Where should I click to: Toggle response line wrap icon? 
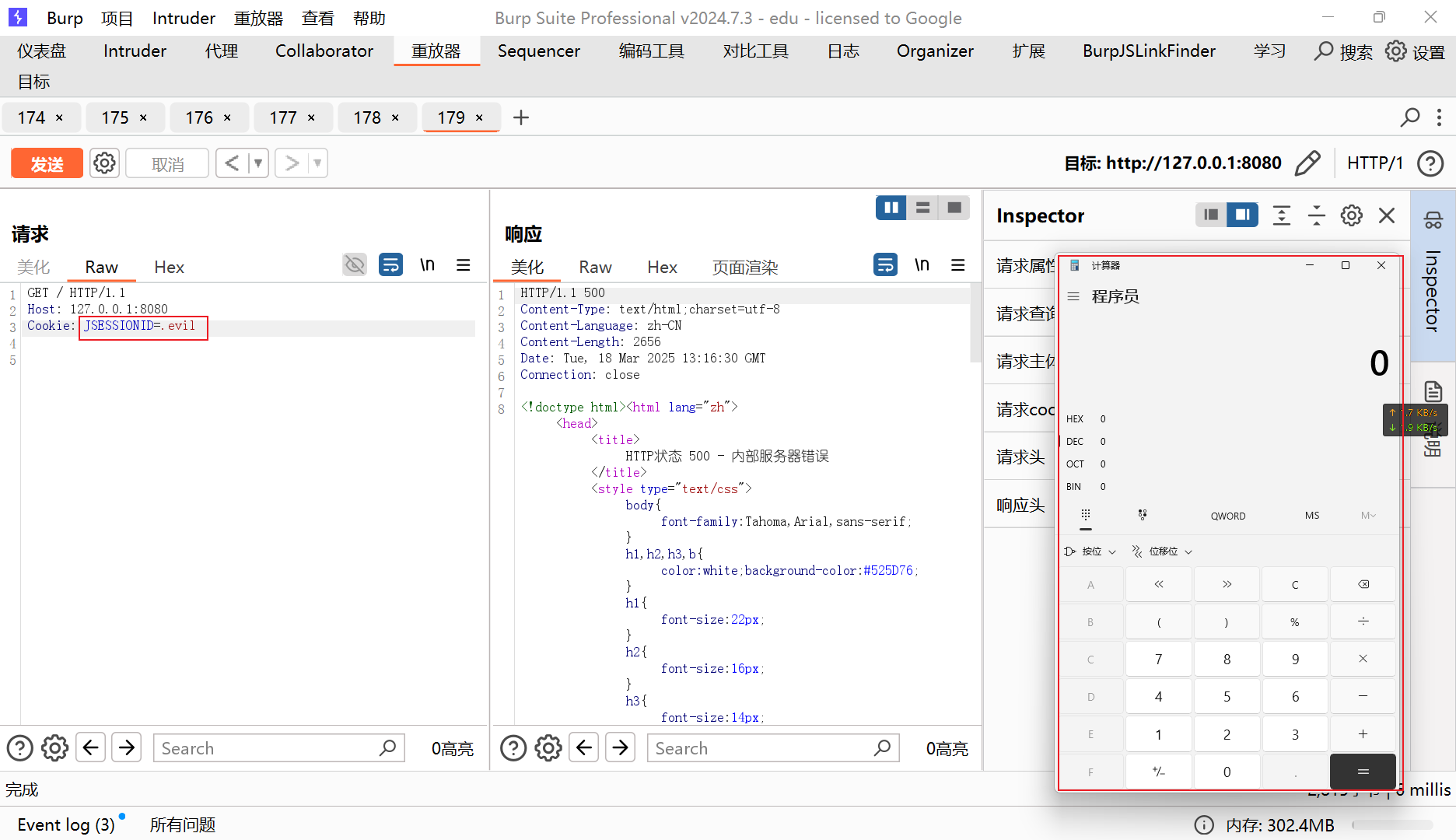point(885,265)
